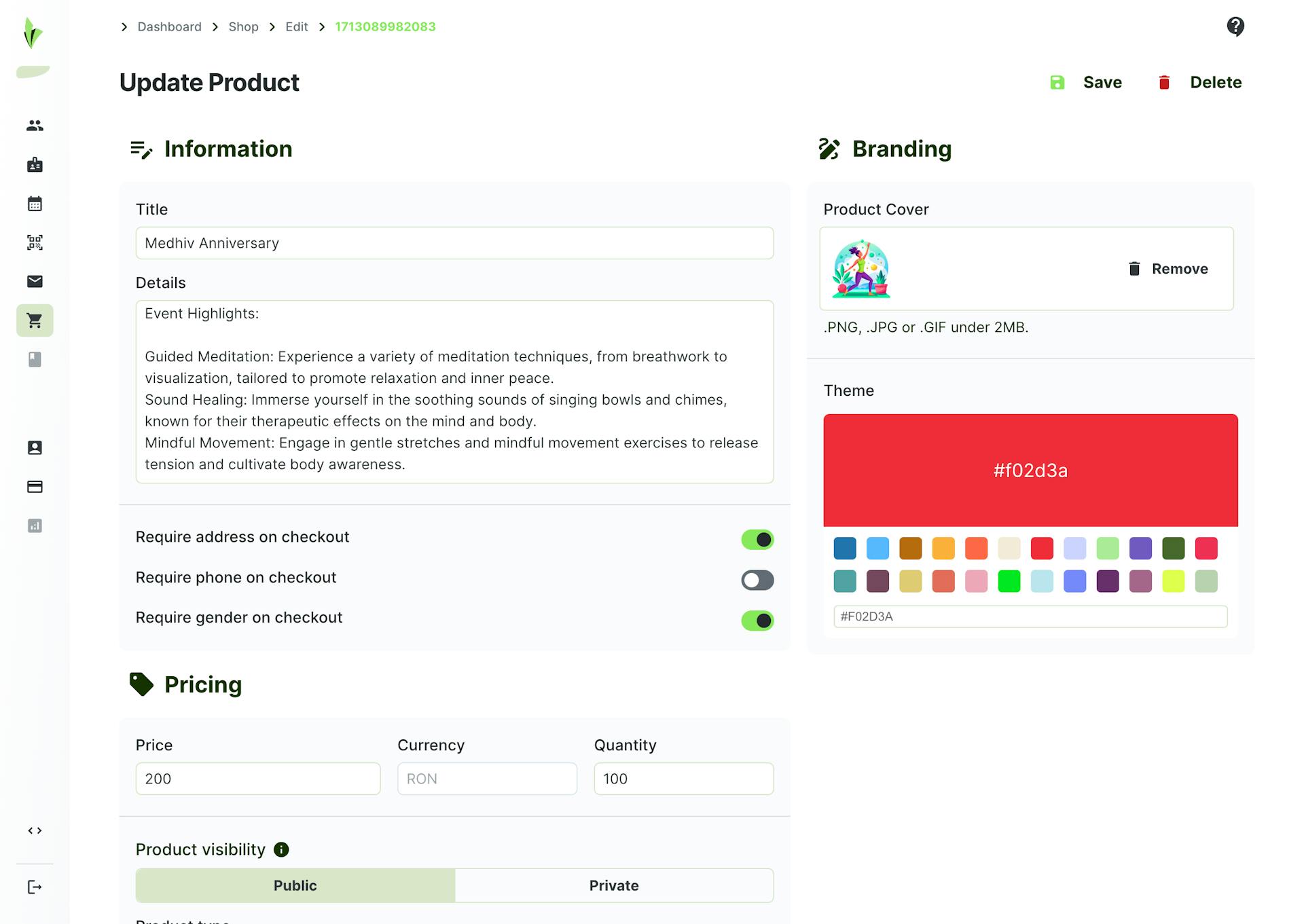Disable Require address on checkout
This screenshot has width=1304, height=924.
[x=757, y=539]
